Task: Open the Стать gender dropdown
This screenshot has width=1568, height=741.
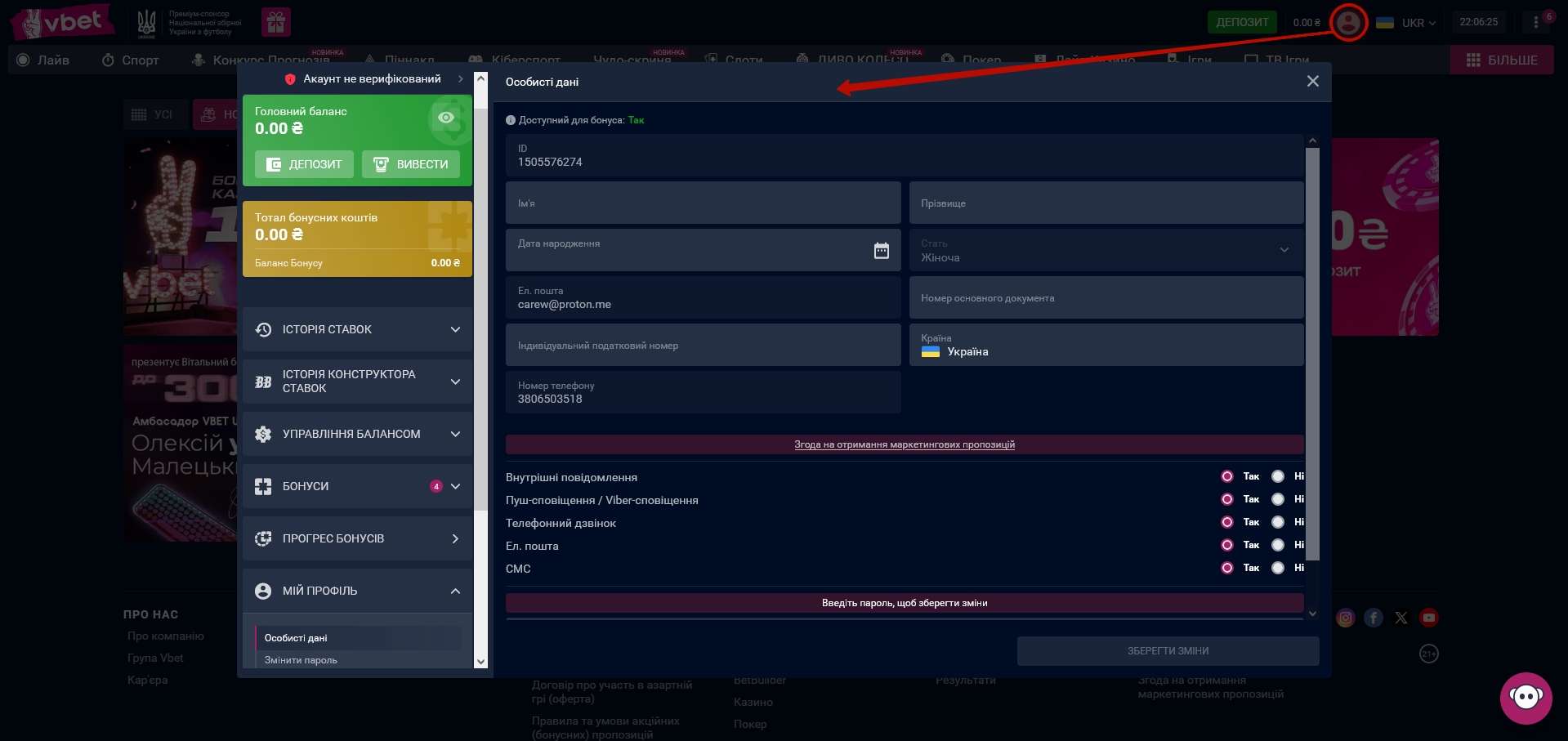Action: click(x=1106, y=250)
